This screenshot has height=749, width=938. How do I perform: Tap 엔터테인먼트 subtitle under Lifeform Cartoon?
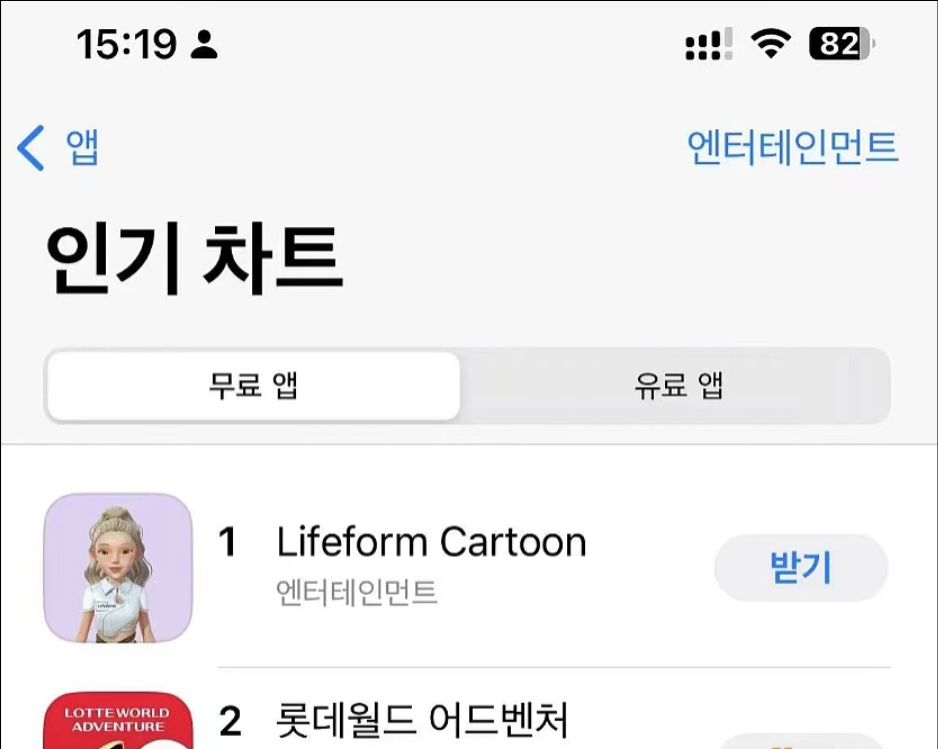pyautogui.click(x=356, y=592)
